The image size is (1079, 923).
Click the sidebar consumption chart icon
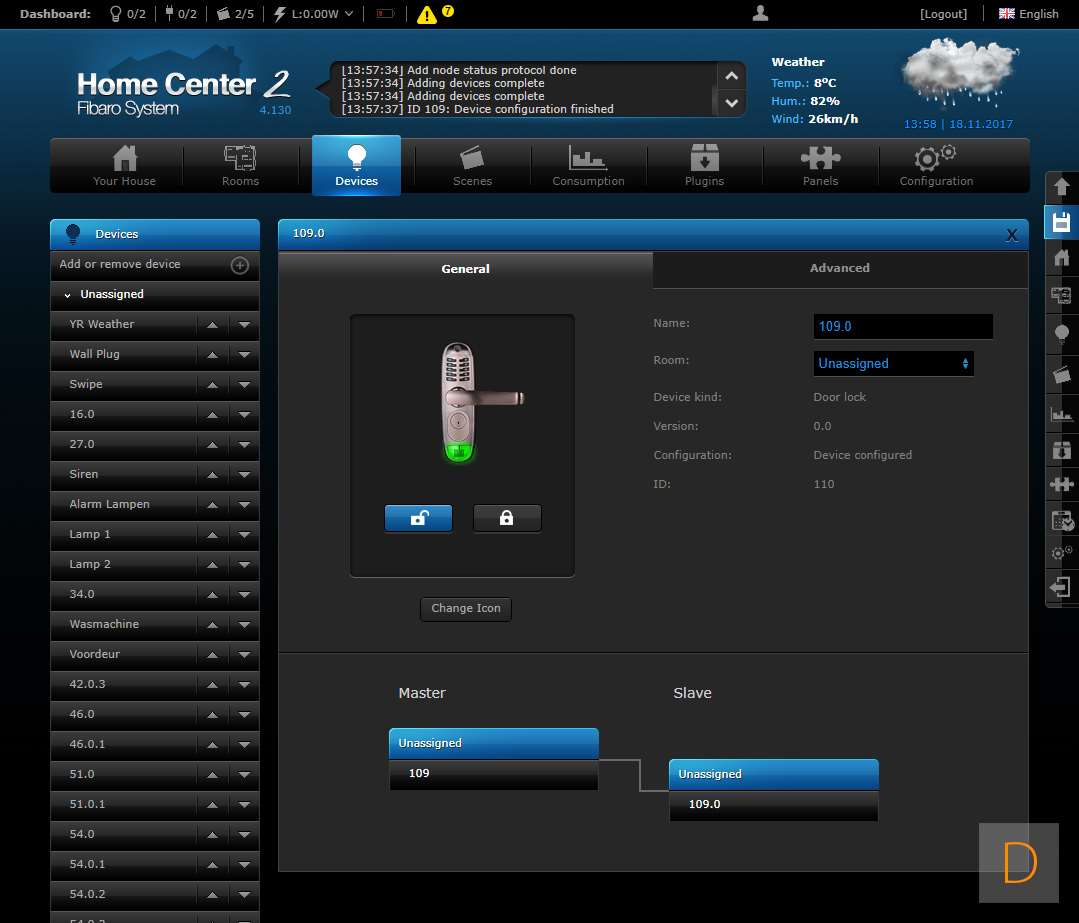tap(1061, 414)
